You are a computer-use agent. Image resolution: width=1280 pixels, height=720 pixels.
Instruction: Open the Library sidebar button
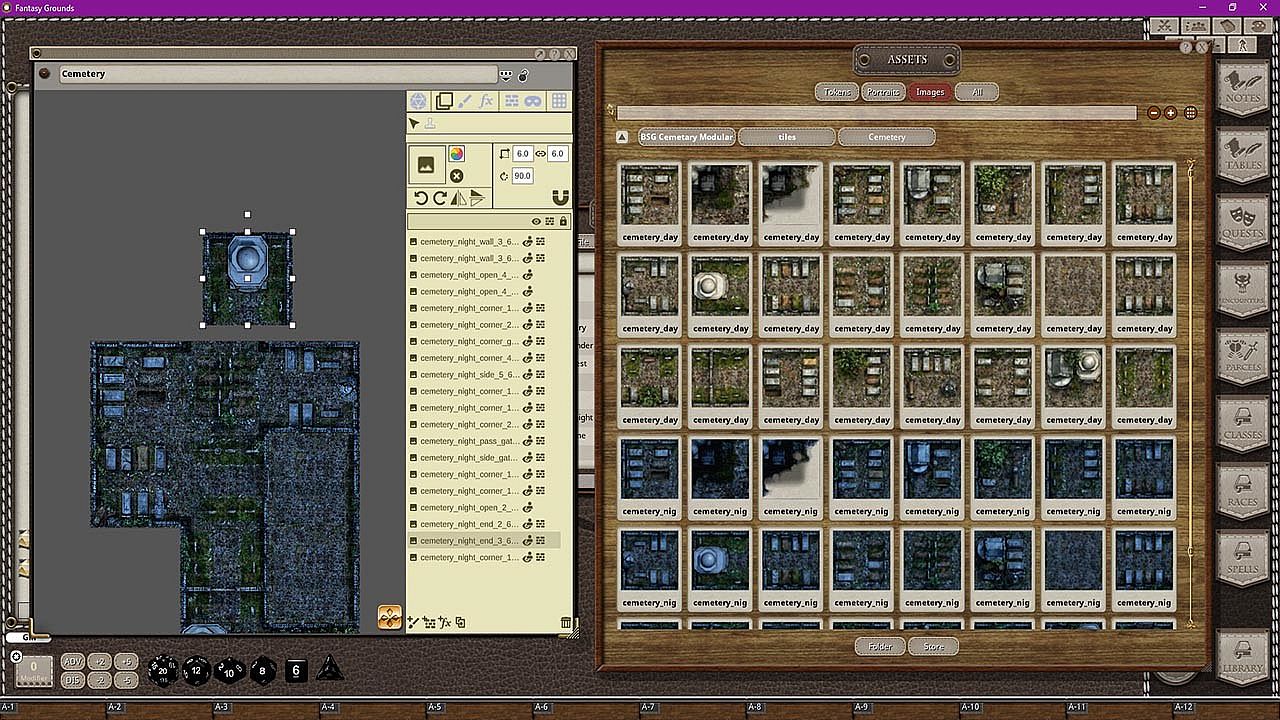tap(1241, 655)
